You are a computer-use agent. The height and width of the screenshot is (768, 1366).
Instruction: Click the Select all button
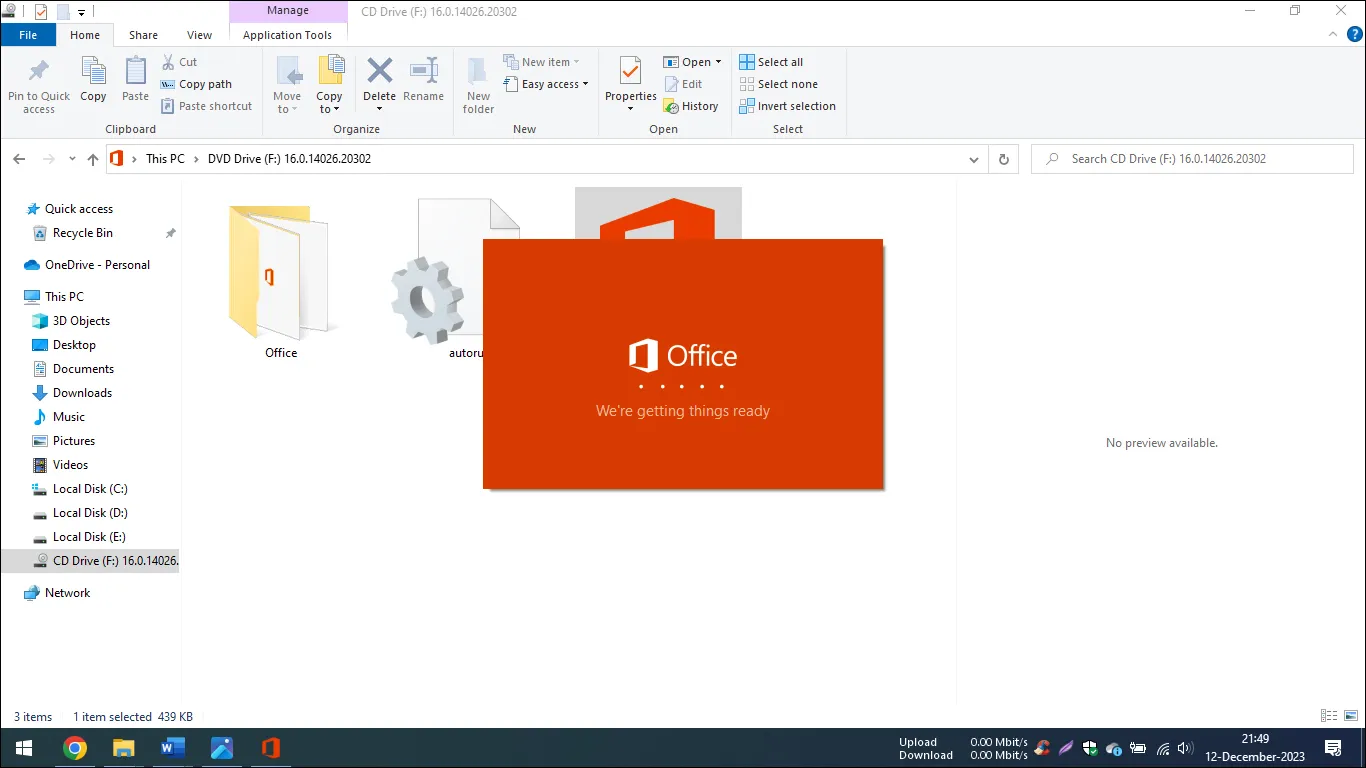click(771, 62)
